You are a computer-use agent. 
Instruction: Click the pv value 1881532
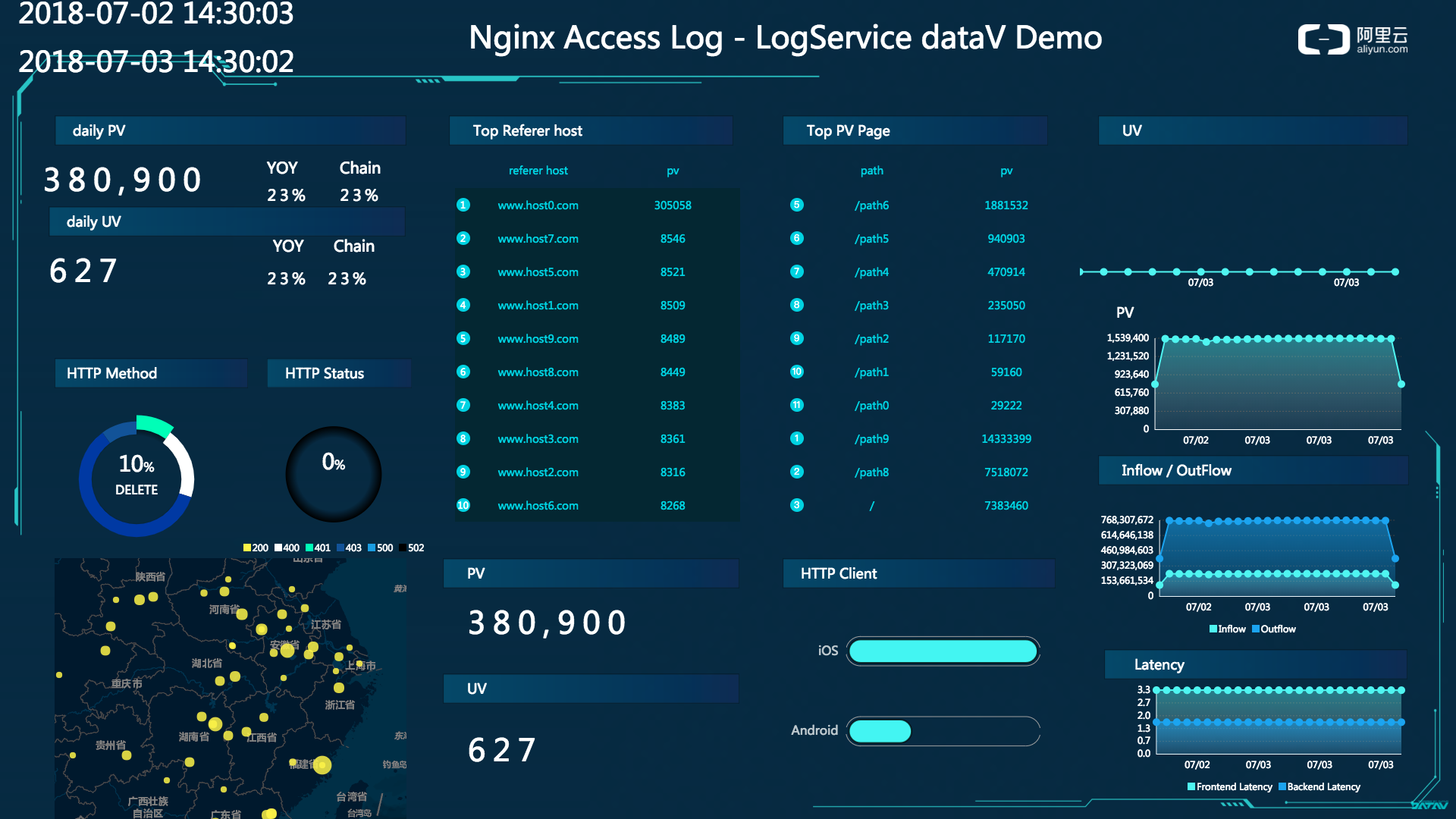pyautogui.click(x=1006, y=205)
